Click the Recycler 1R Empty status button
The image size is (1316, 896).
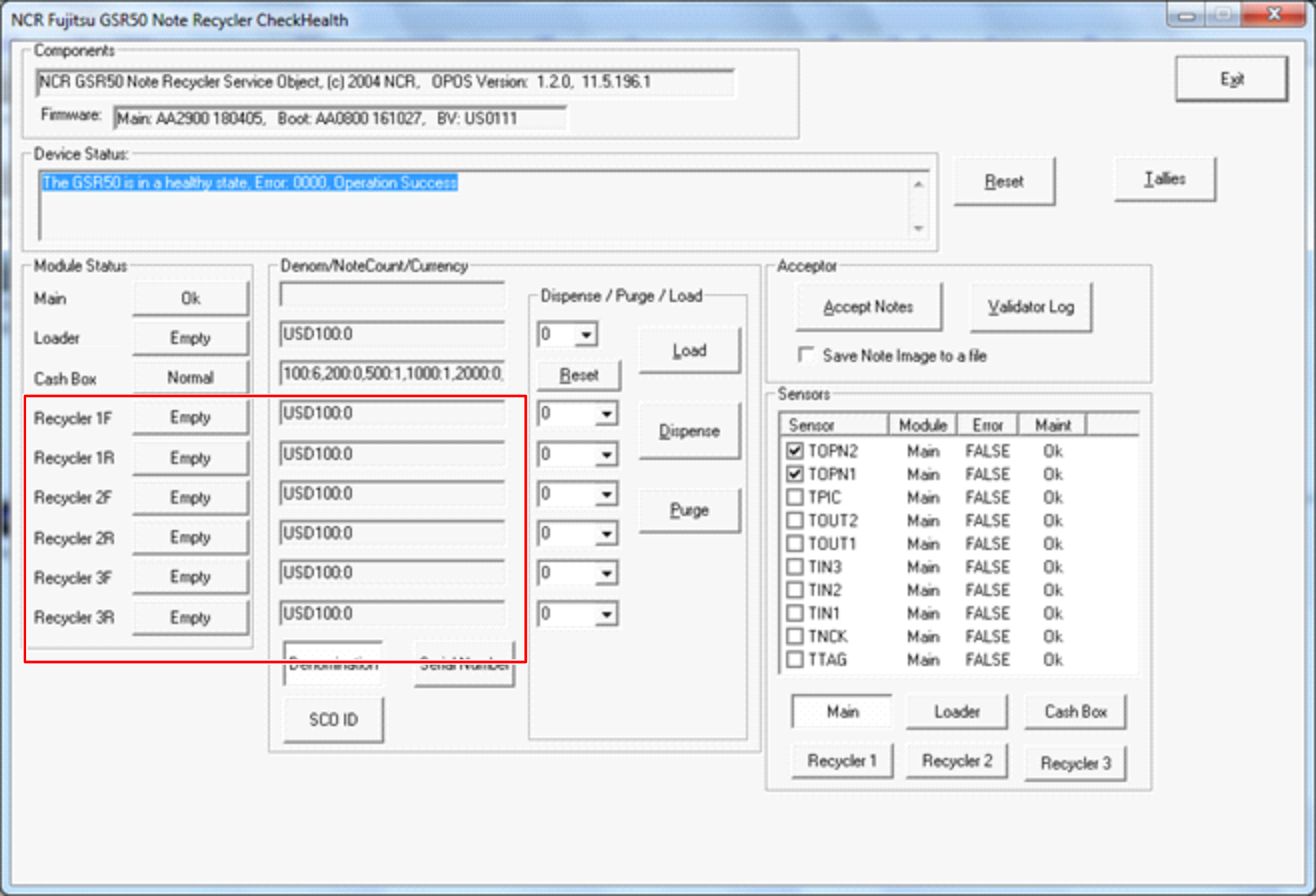tap(190, 458)
